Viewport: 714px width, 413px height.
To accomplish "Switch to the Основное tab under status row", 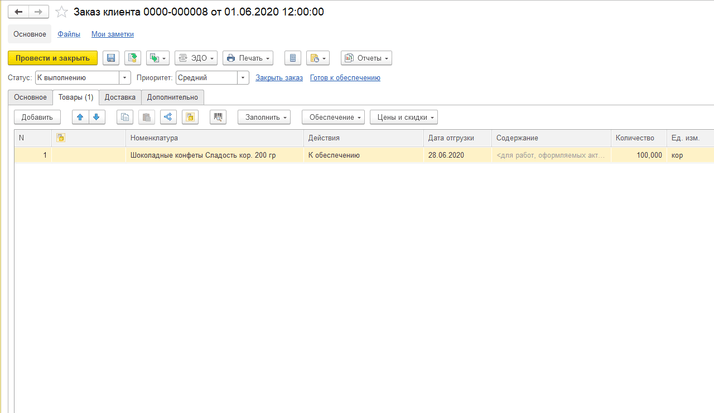I will pyautogui.click(x=30, y=97).
